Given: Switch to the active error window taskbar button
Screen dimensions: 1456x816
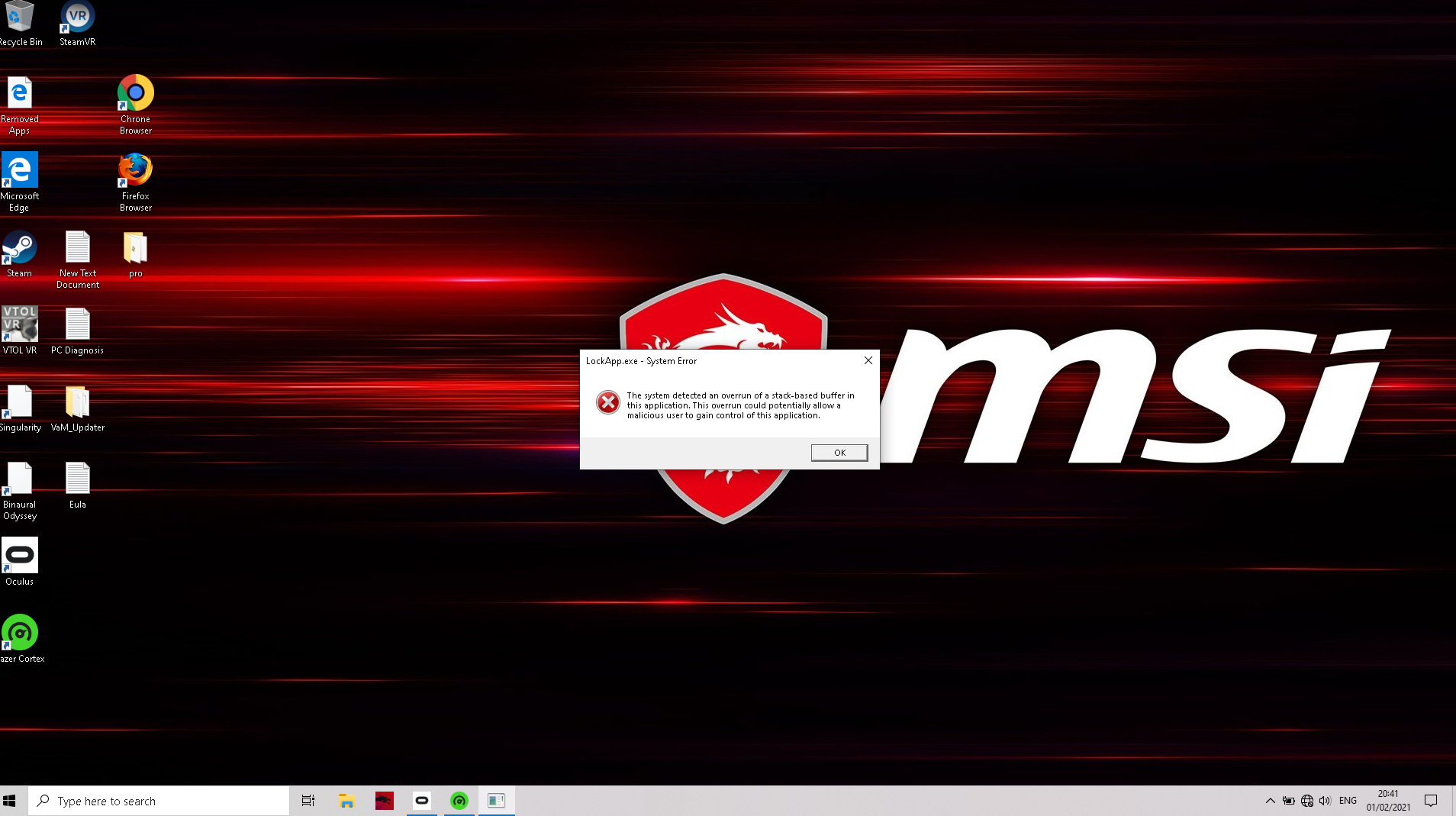Looking at the screenshot, I should (x=496, y=801).
